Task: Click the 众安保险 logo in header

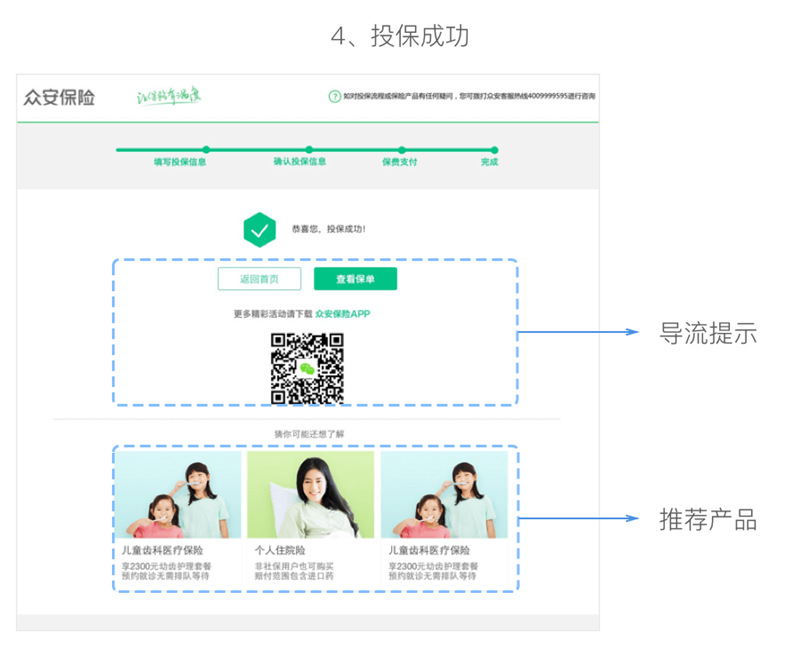Action: coord(60,97)
